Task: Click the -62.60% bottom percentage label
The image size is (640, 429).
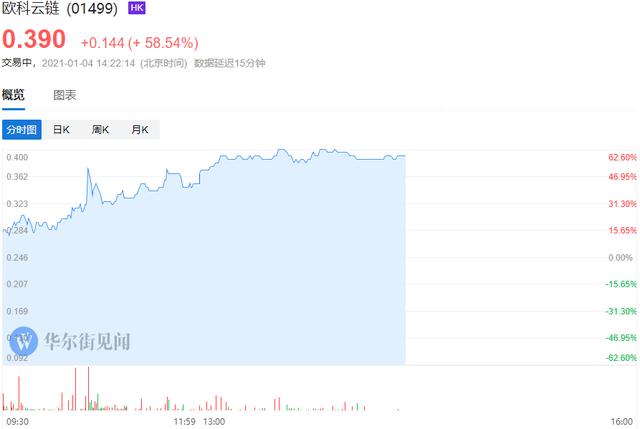Action: pyautogui.click(x=621, y=358)
